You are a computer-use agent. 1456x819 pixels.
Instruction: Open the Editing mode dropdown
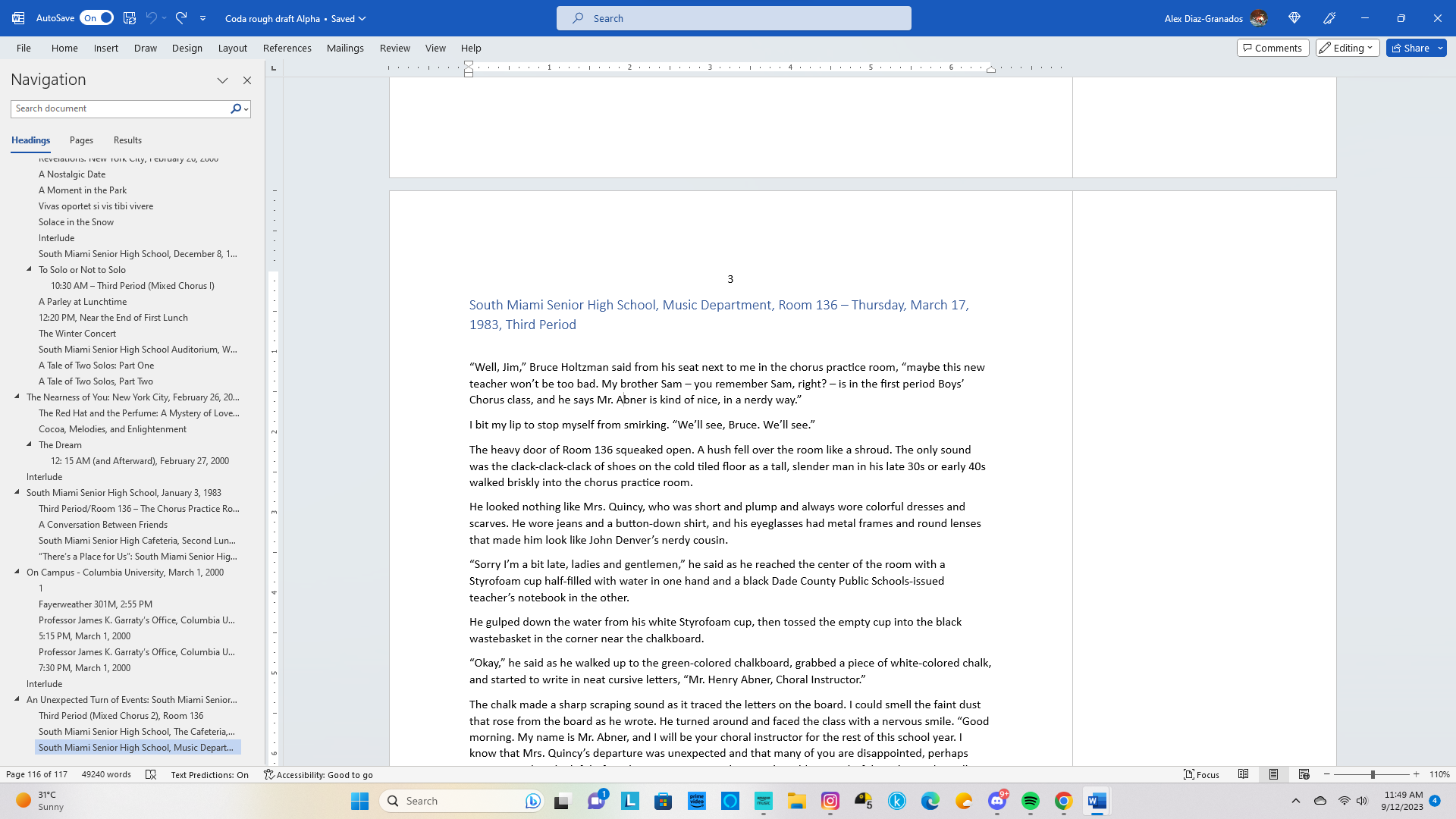click(x=1347, y=48)
